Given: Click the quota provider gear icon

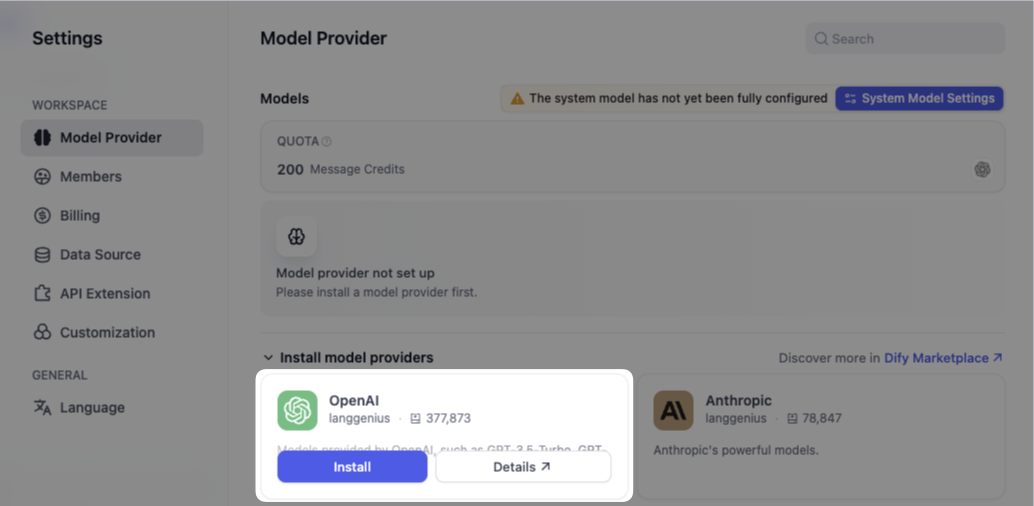Looking at the screenshot, I should tap(982, 170).
